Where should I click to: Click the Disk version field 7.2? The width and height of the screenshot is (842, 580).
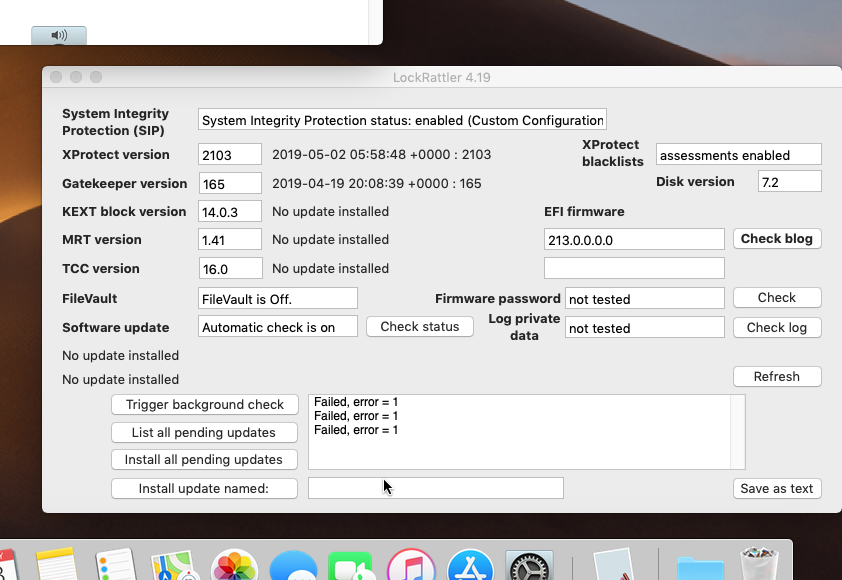click(x=789, y=182)
